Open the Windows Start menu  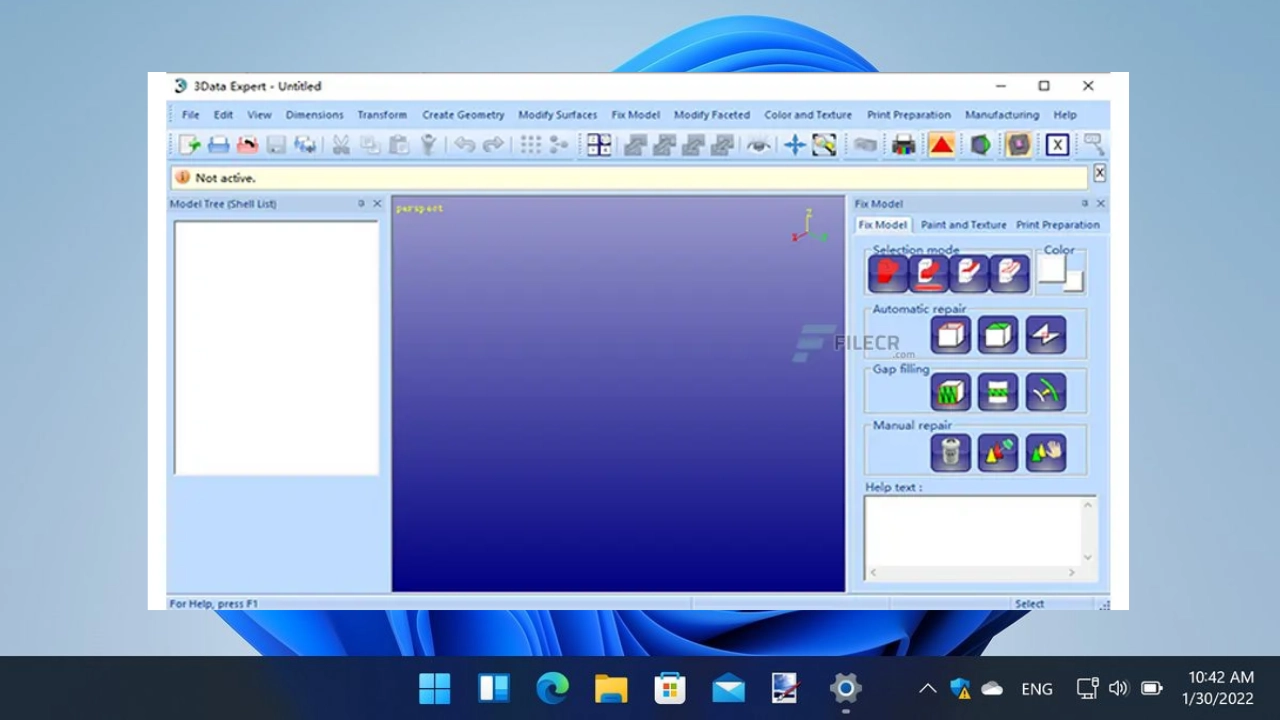[x=435, y=688]
